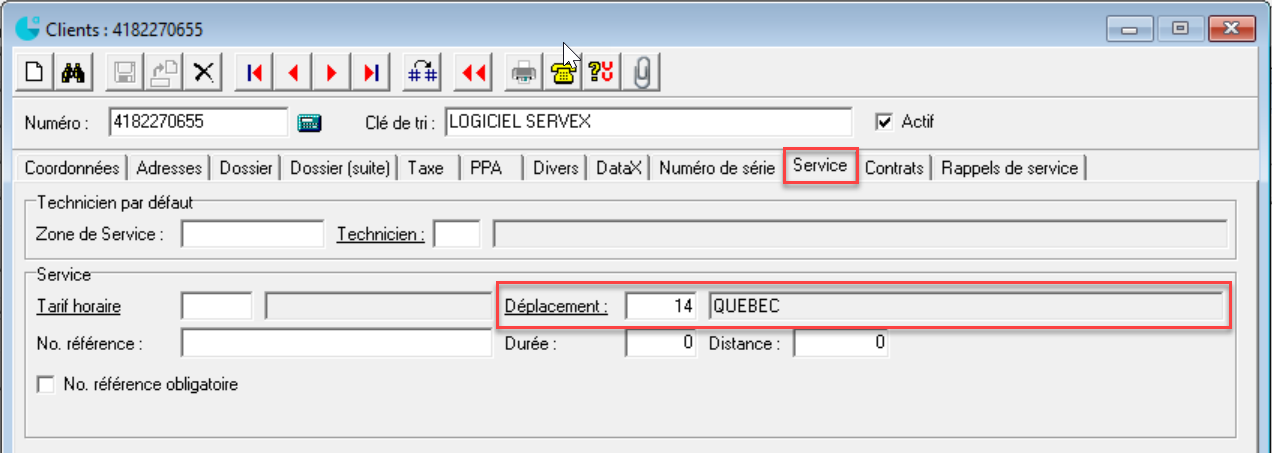1272x453 pixels.
Task: Enable No. référence obligatoire checkbox
Action: 45,384
